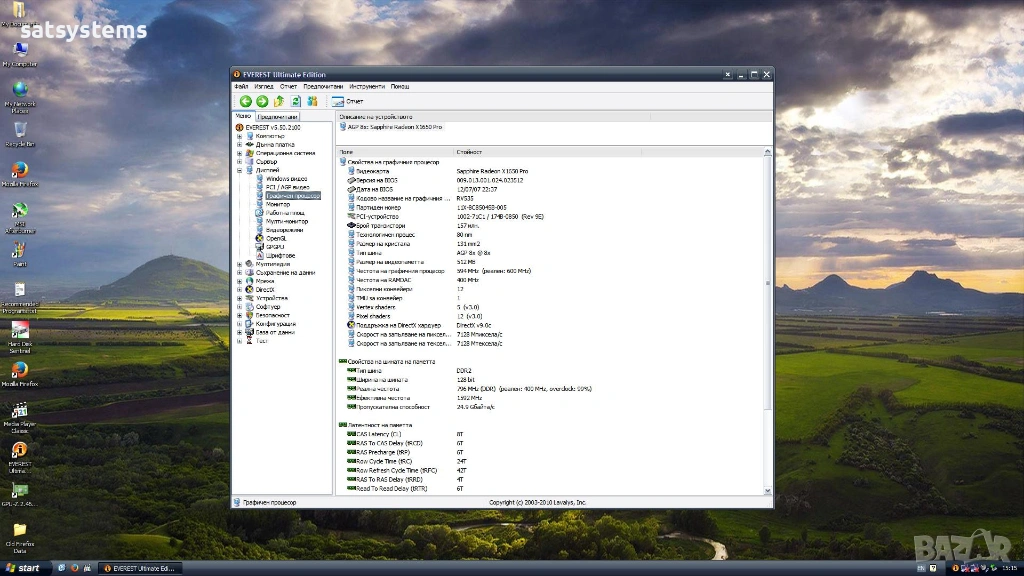Collapse the Дисплей tree node
This screenshot has width=1024, height=576.
point(239,170)
